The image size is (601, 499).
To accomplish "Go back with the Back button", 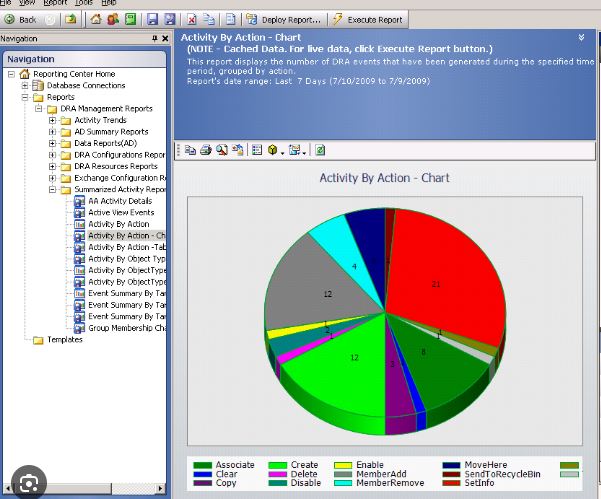I will click(20, 20).
